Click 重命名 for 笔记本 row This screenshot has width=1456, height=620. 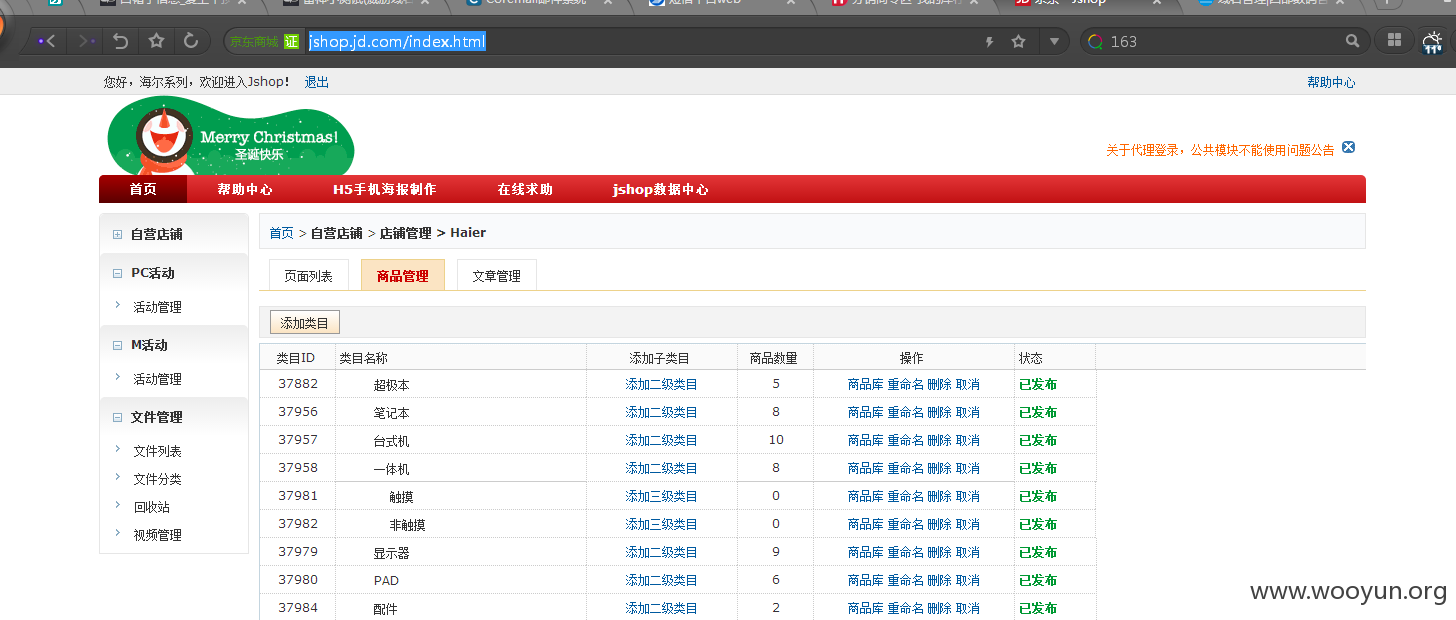coord(905,412)
